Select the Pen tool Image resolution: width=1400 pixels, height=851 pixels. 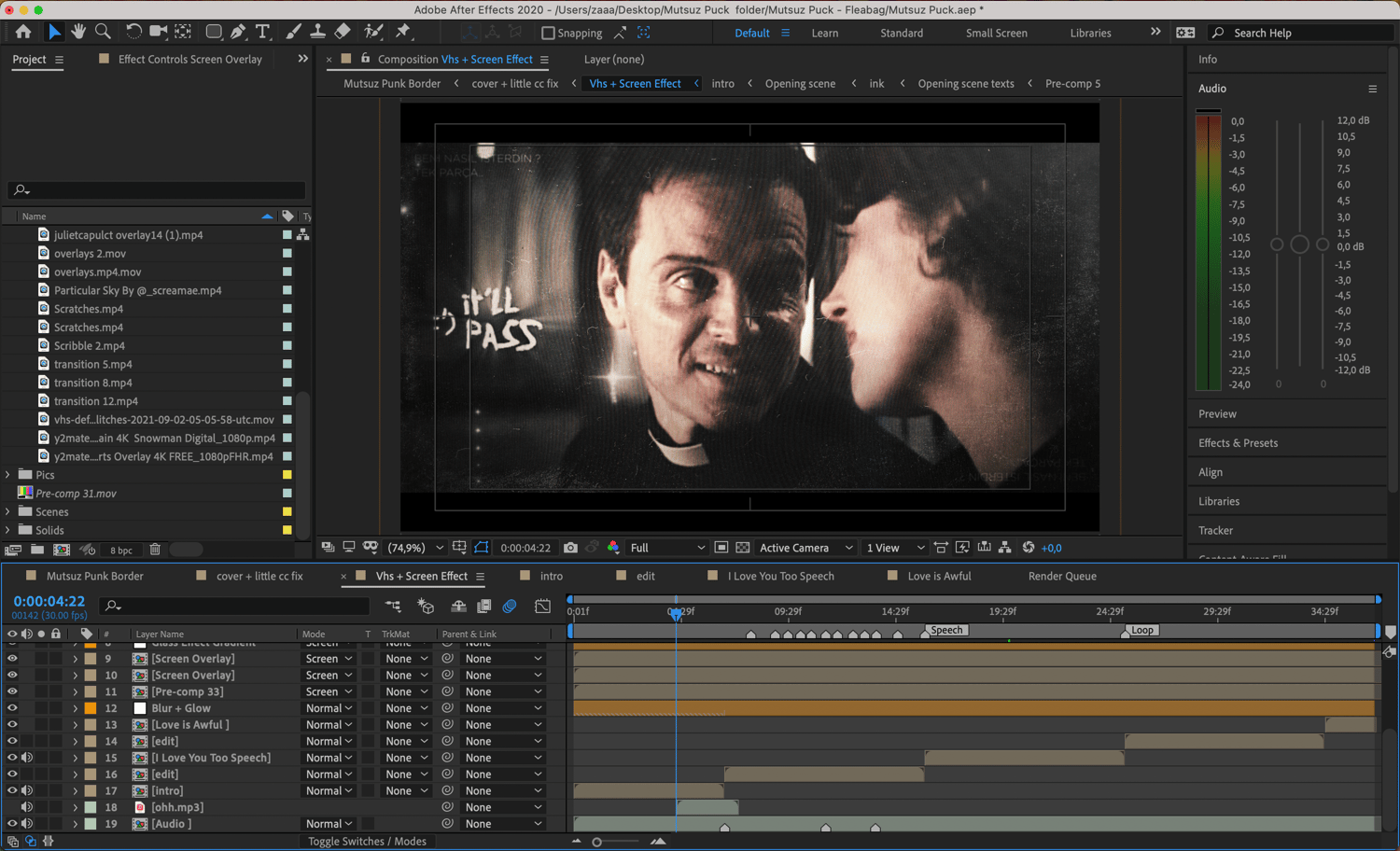pyautogui.click(x=238, y=32)
